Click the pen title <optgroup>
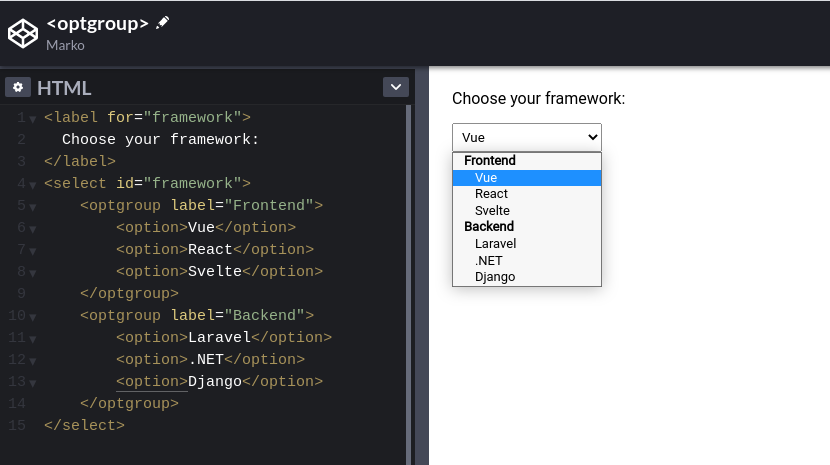Viewport: 830px width, 465px height. point(97,24)
